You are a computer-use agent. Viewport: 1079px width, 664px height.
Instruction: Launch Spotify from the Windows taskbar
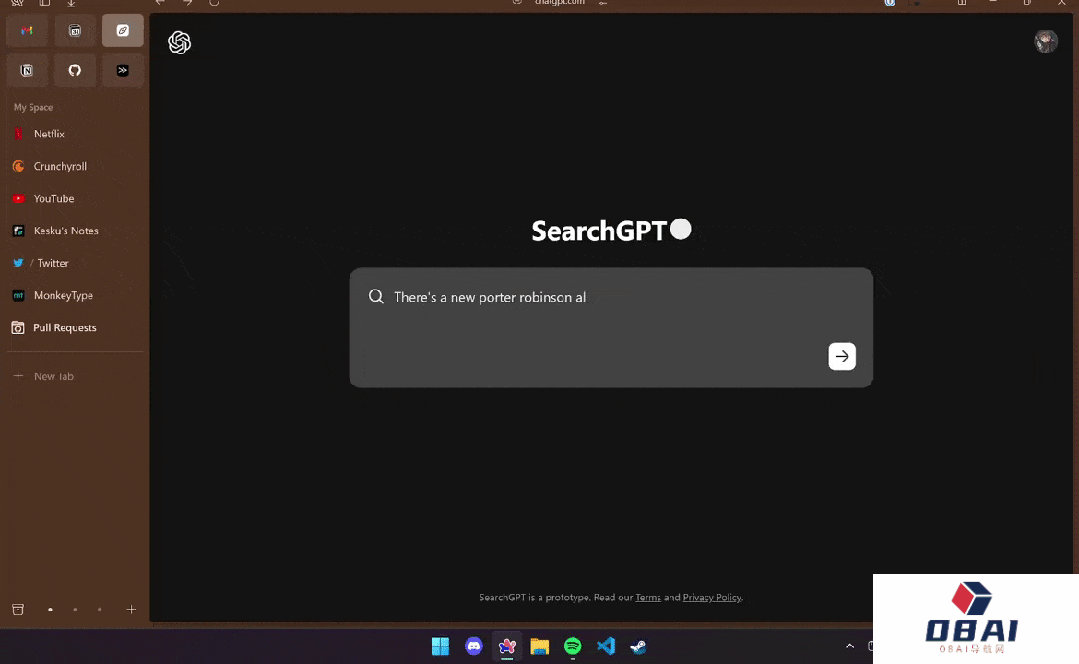[572, 646]
